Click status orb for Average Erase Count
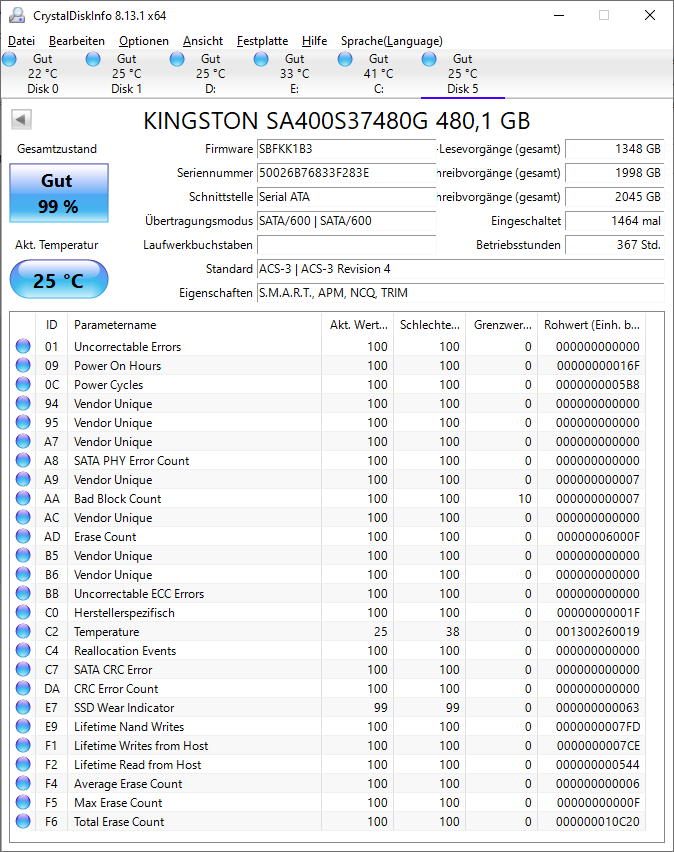The width and height of the screenshot is (674, 852). 23,784
